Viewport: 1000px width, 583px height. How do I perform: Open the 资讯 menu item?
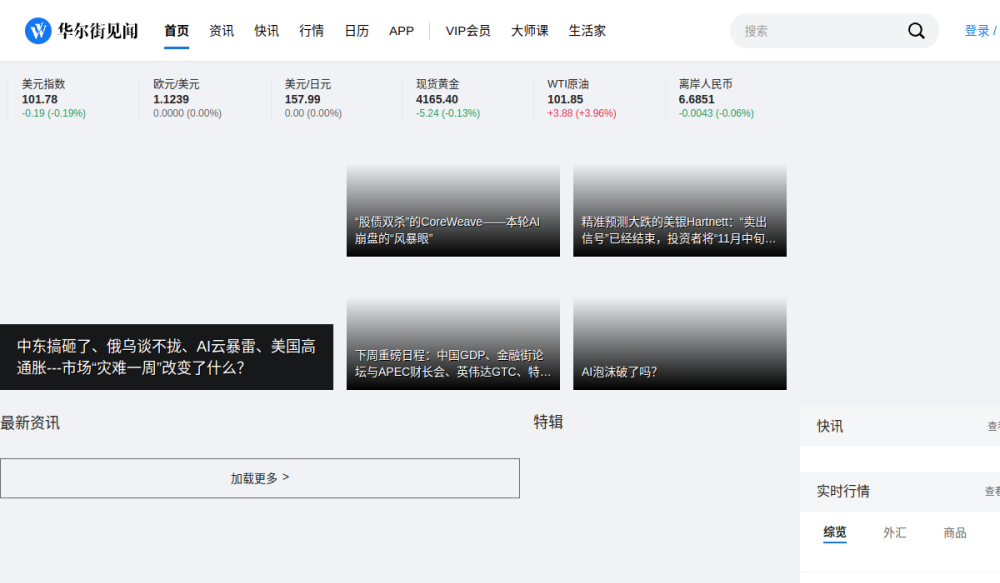(x=221, y=31)
